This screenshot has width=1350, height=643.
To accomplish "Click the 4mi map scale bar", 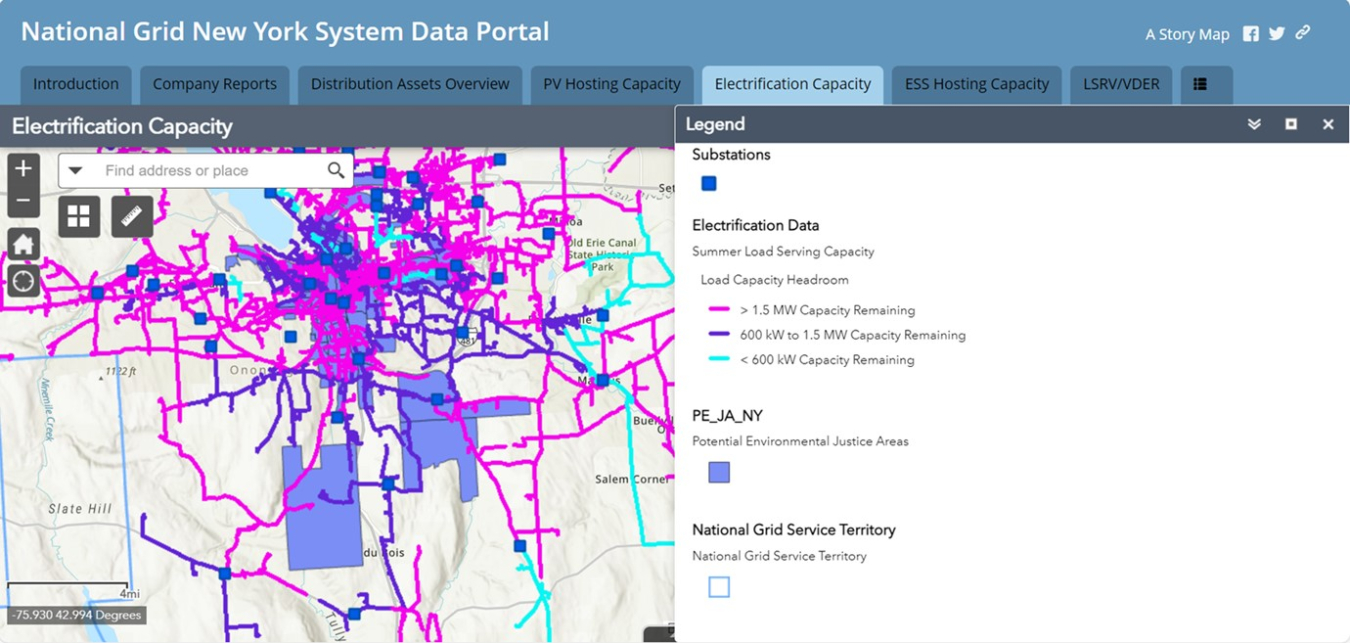I will point(67,588).
